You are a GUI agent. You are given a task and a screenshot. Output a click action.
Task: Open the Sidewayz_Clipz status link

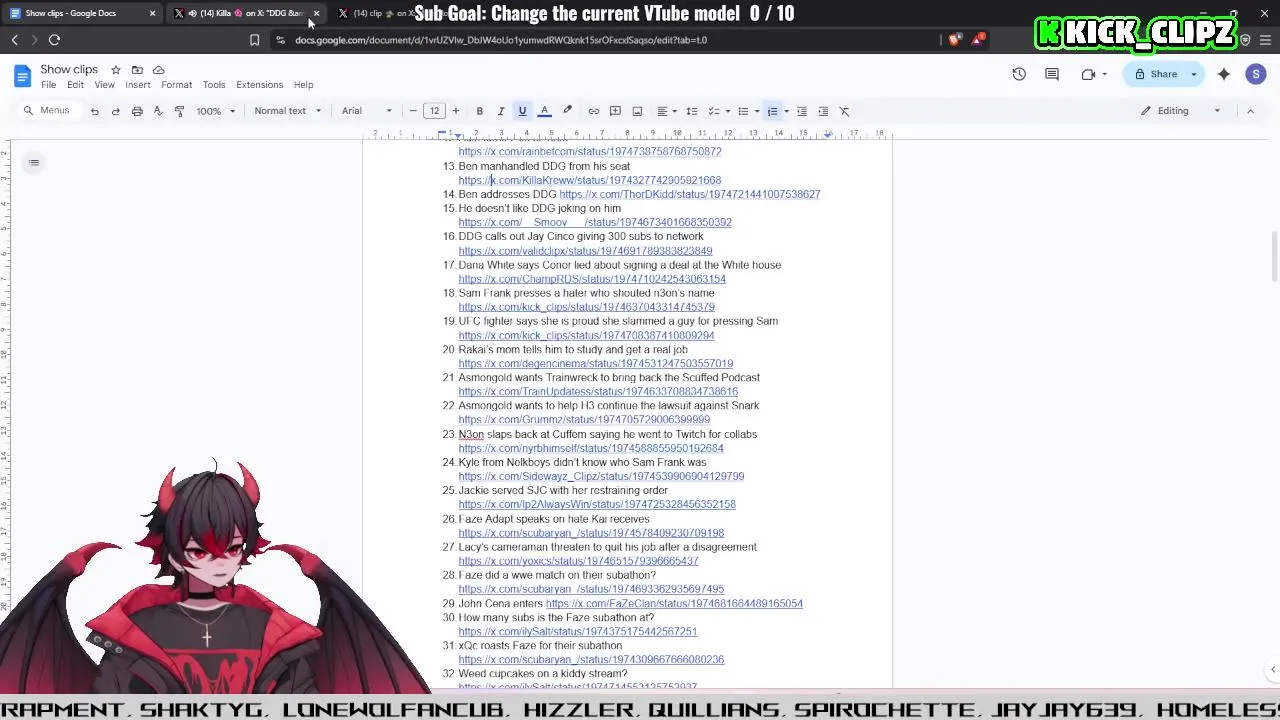click(x=601, y=476)
